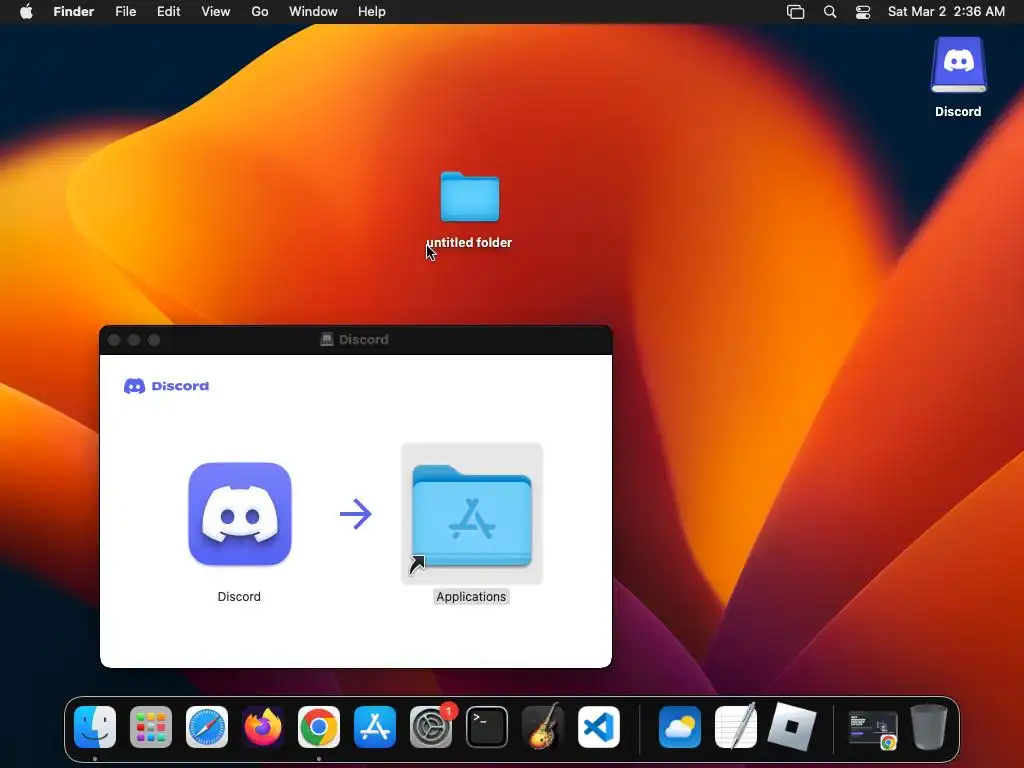
Task: Open Stage Manager from the menu bar
Action: pyautogui.click(x=795, y=12)
